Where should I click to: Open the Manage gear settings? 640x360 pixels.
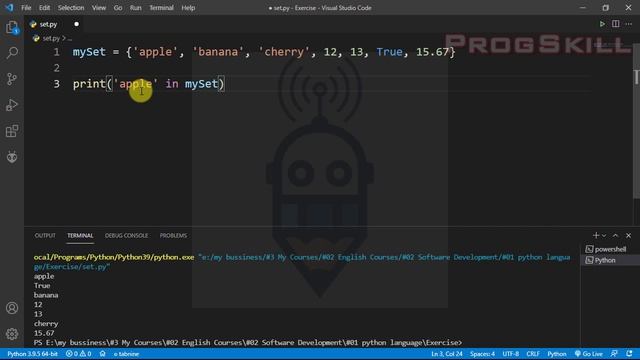(x=12, y=334)
